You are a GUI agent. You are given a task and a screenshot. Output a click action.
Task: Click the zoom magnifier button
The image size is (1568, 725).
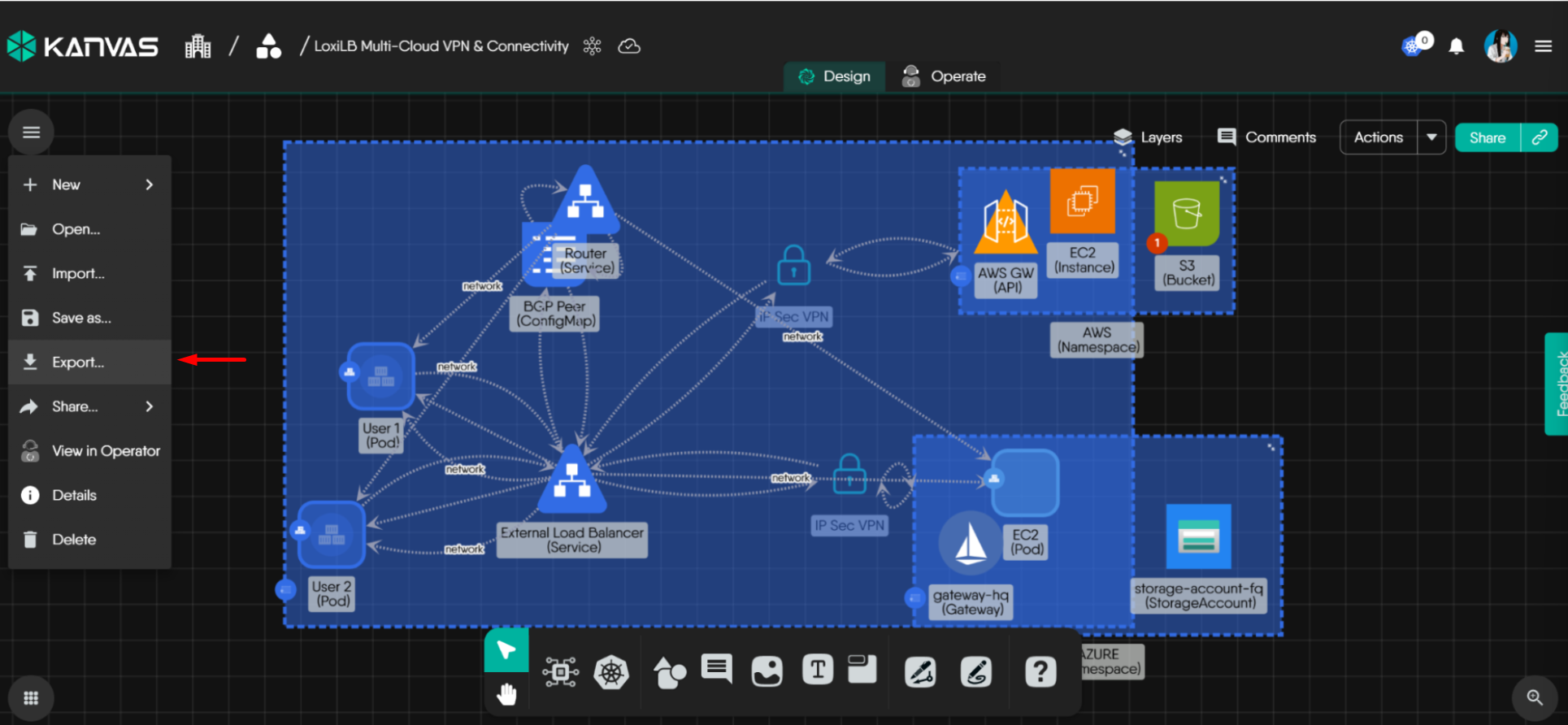[x=1535, y=697]
